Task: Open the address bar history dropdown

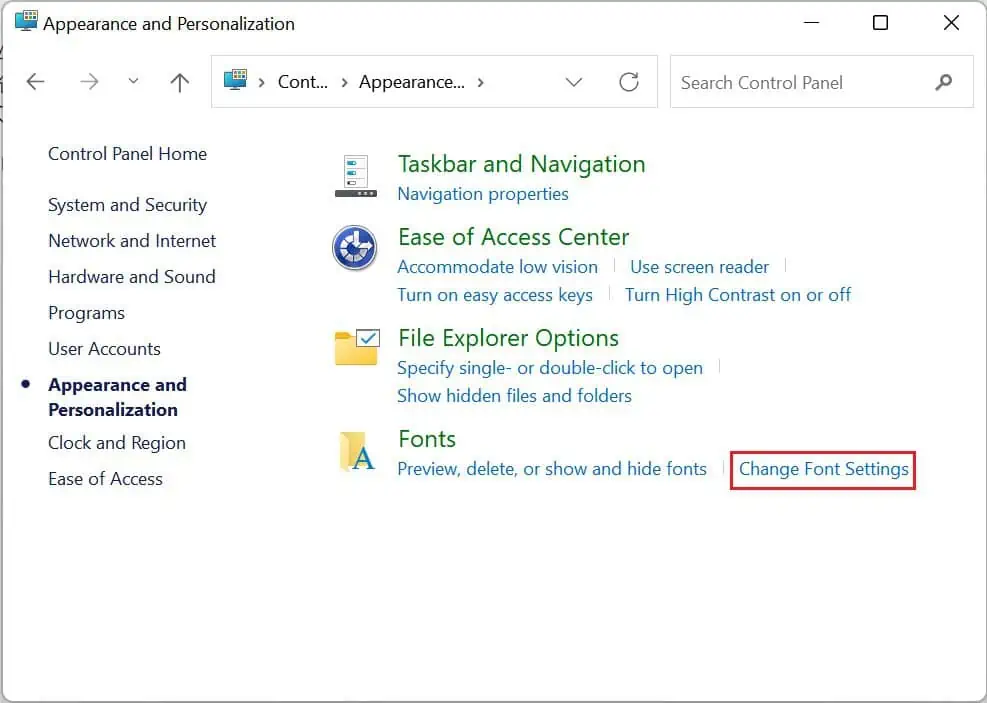Action: (x=574, y=82)
